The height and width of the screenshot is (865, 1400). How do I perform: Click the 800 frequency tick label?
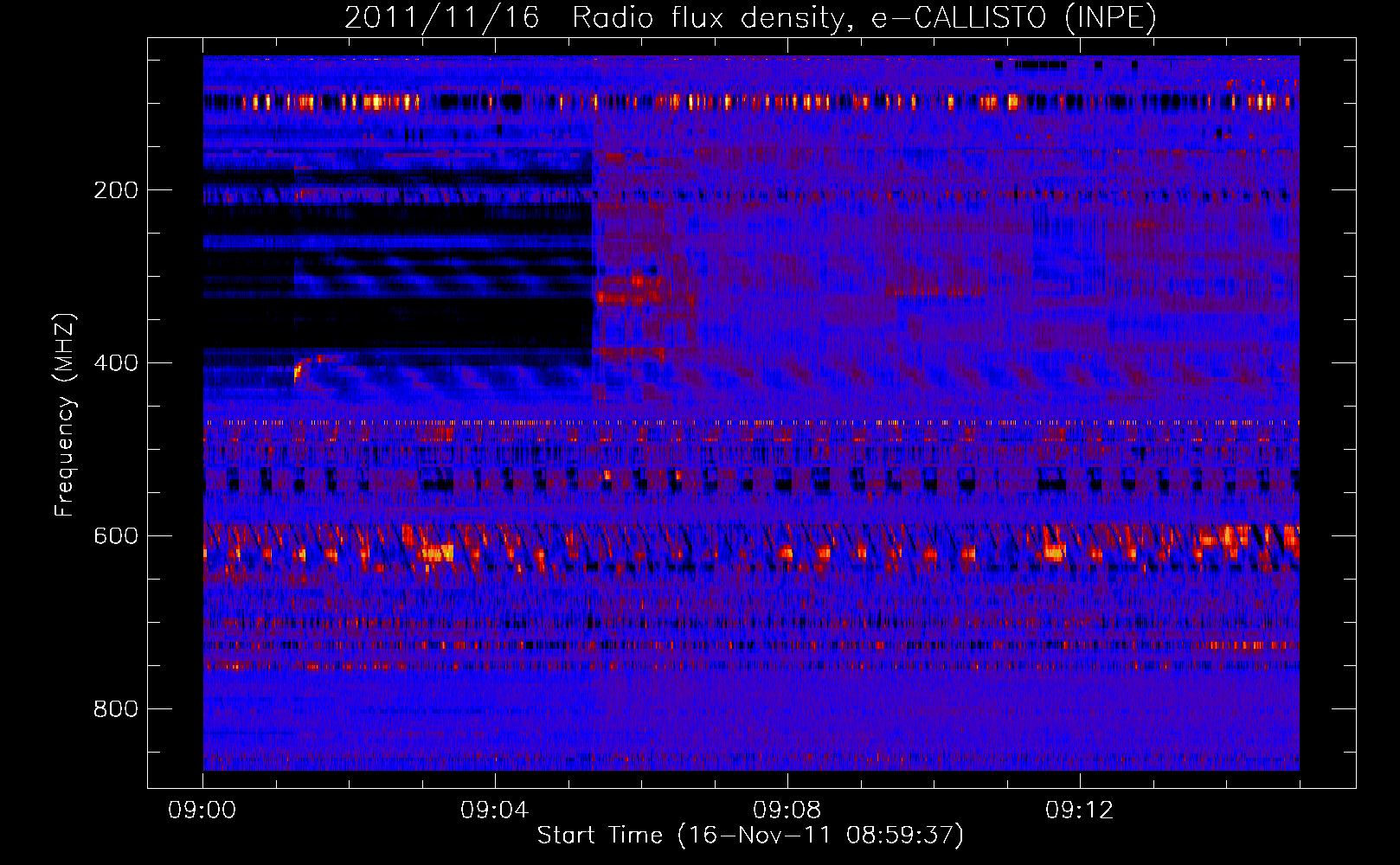[x=116, y=709]
